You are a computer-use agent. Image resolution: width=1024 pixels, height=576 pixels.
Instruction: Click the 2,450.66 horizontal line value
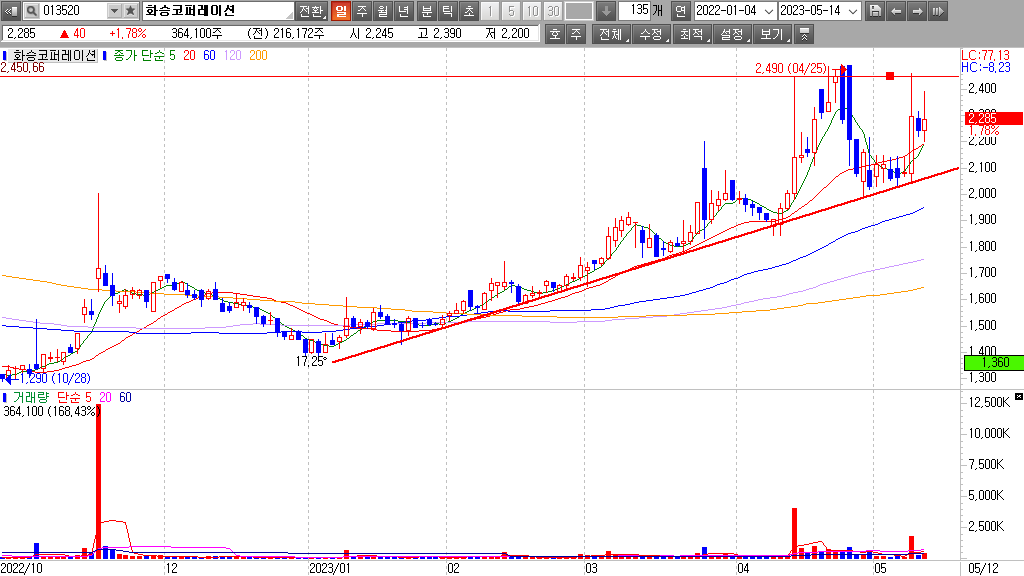[23, 68]
